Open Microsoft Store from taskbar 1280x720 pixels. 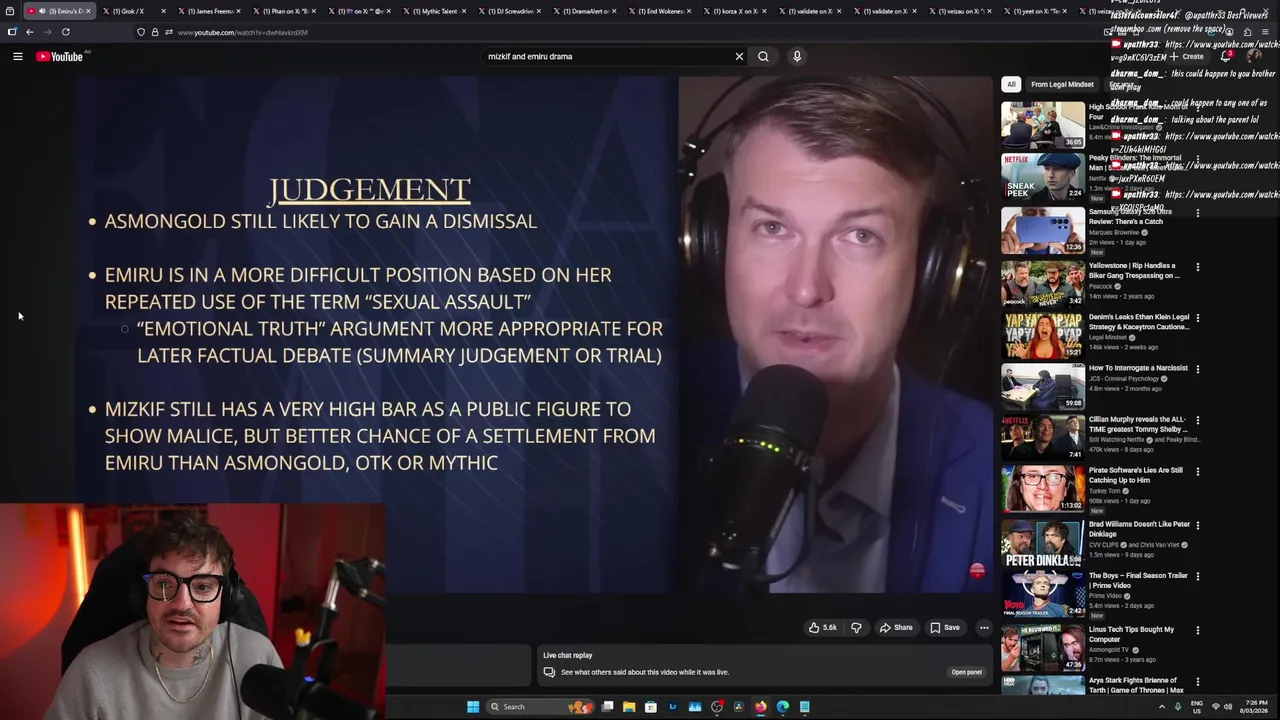pos(651,707)
